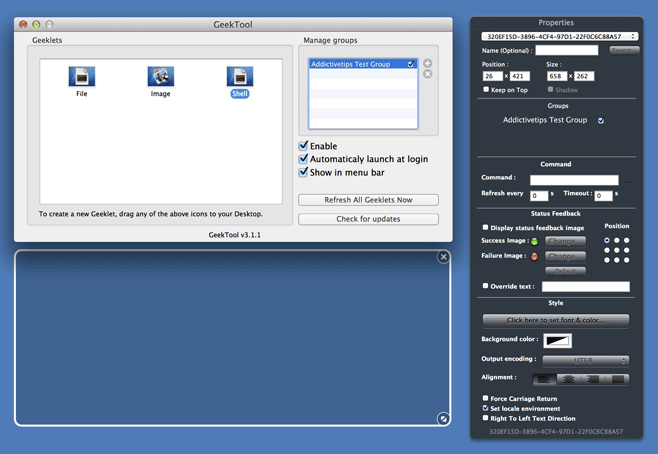Screen dimensions: 658x454
Task: Click the Position X field showing 26
Action: (x=493, y=76)
